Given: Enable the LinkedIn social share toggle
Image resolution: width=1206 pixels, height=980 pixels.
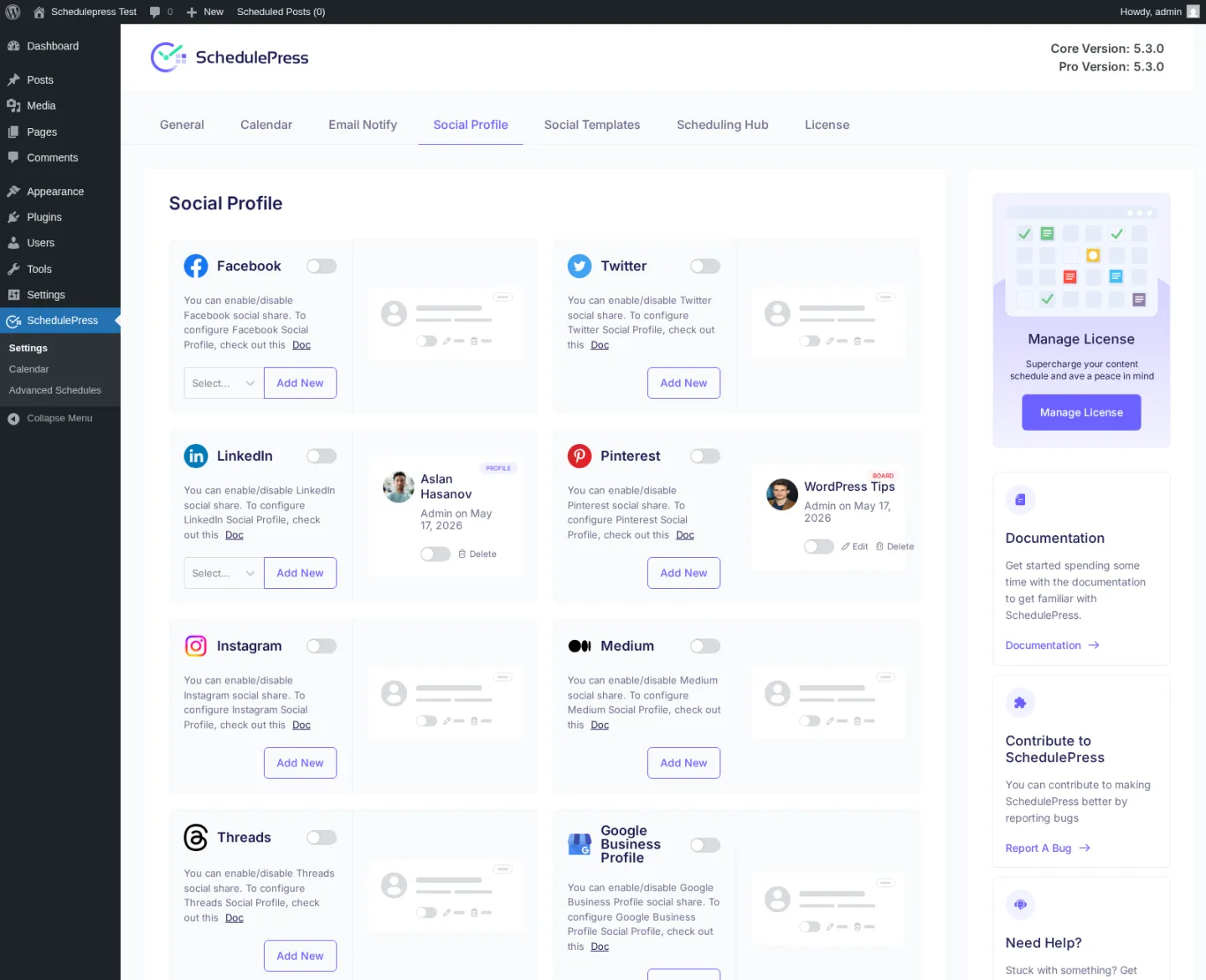Looking at the screenshot, I should (322, 456).
